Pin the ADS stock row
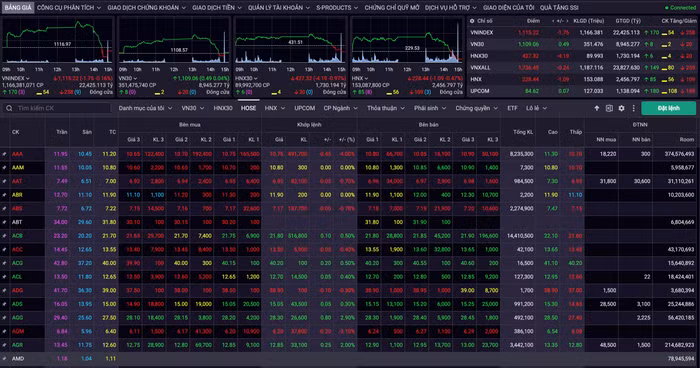The image size is (700, 368). coord(4,304)
